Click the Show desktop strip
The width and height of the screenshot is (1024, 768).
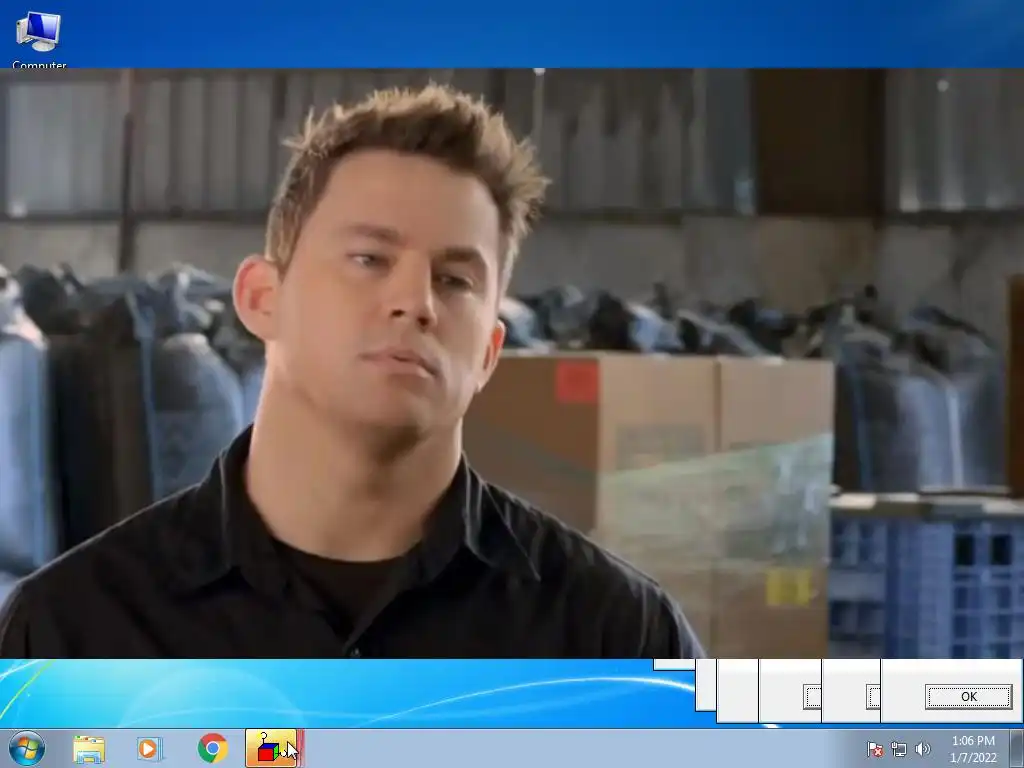pos(1017,748)
